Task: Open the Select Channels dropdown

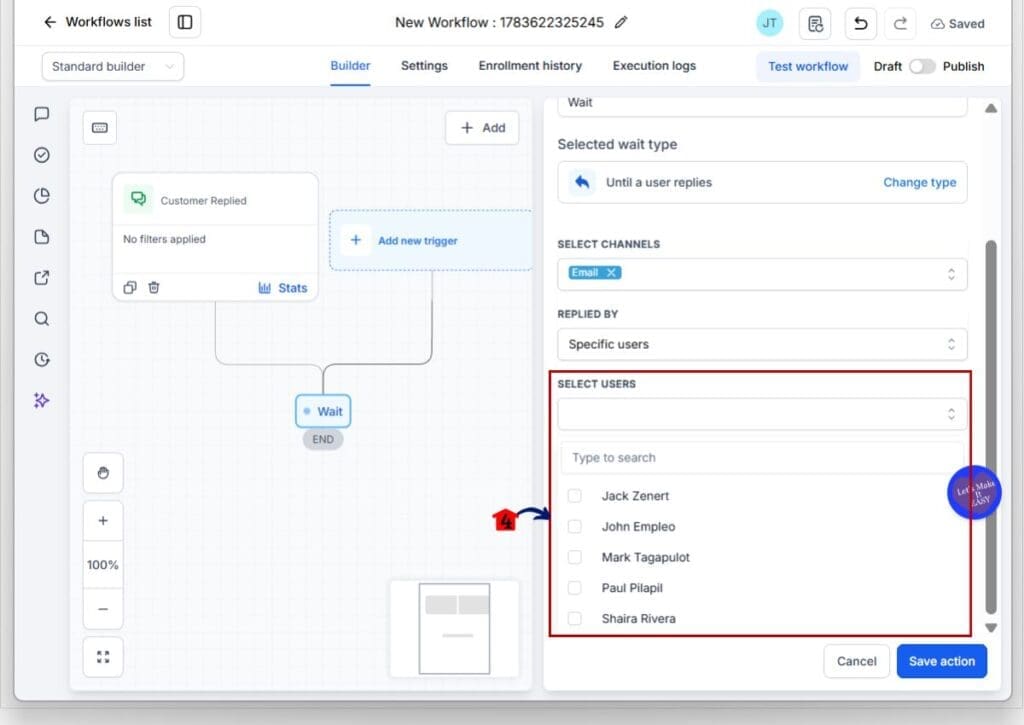Action: click(x=762, y=274)
